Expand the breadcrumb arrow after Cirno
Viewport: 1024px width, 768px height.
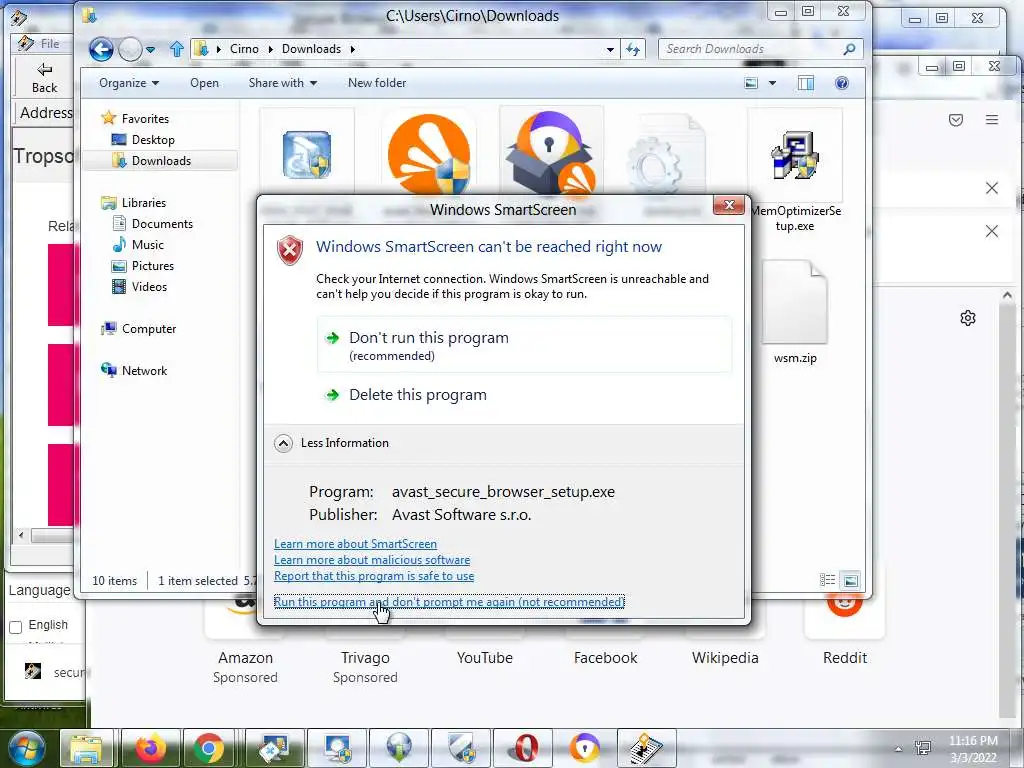coord(270,49)
